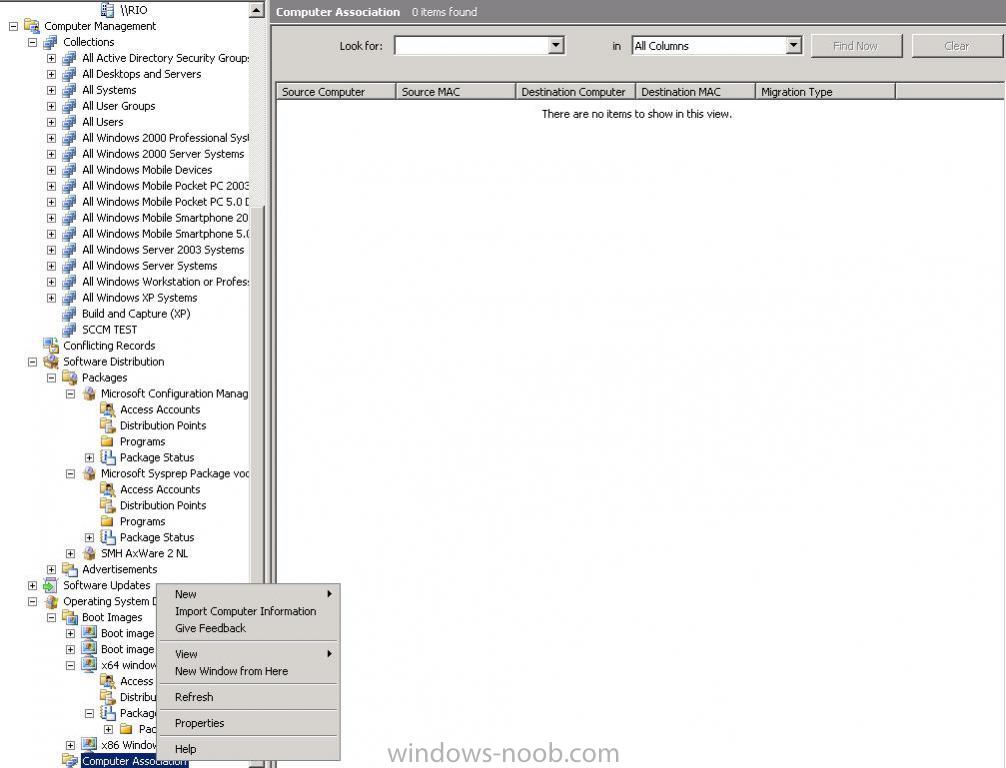Select All Windows Server Systems collection

click(x=149, y=266)
